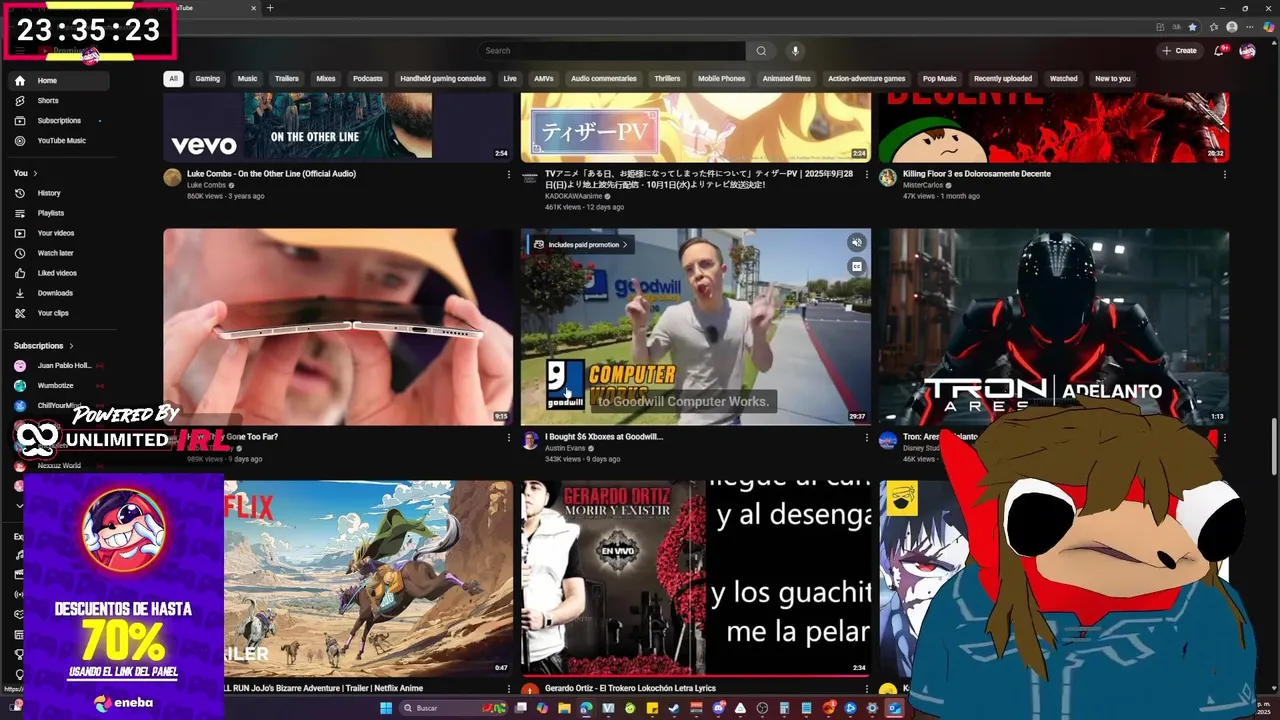This screenshot has width=1280, height=720.
Task: Open Playlists in the sidebar
Action: (50, 213)
